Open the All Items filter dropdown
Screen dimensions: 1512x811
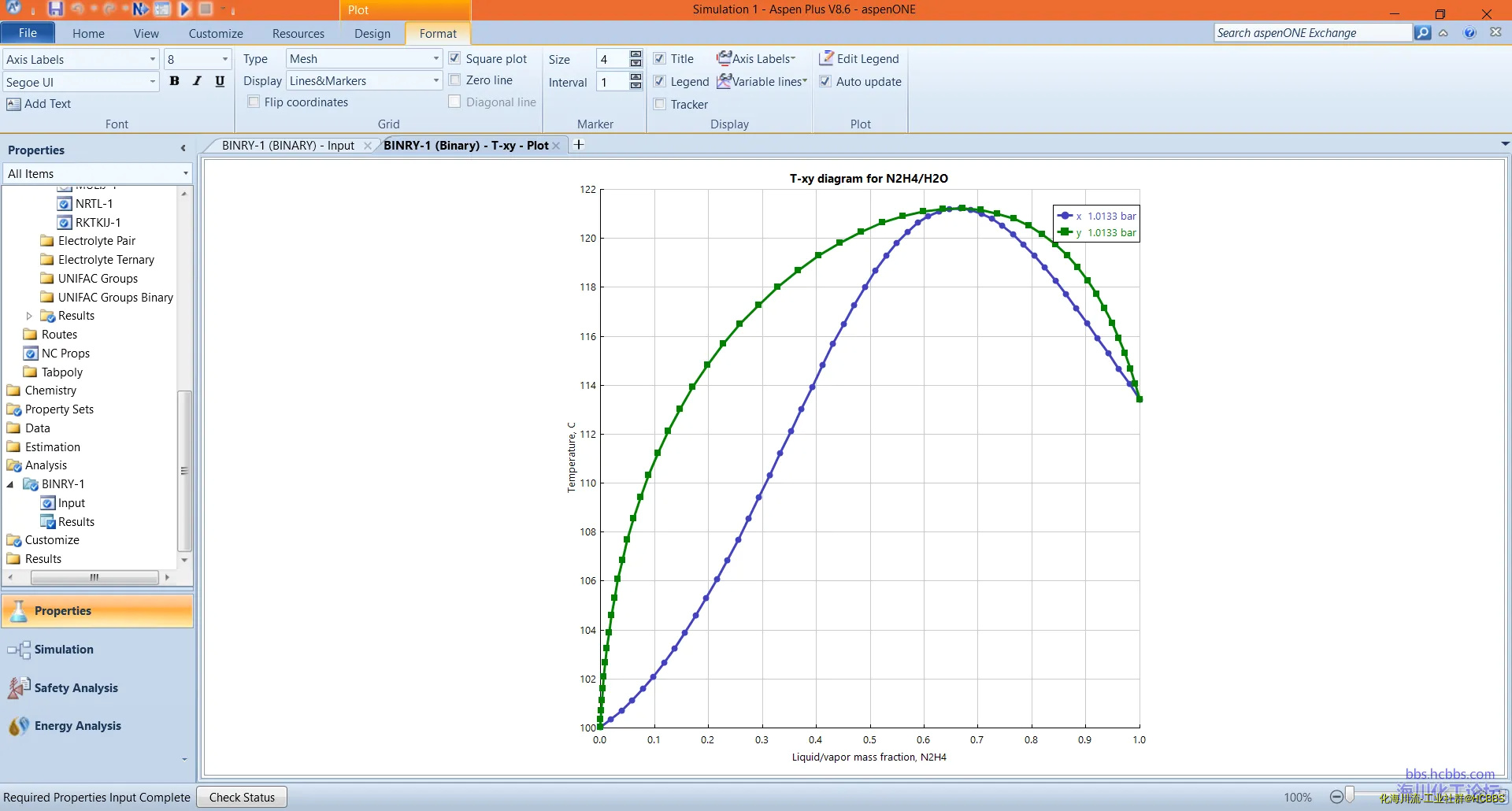point(185,174)
